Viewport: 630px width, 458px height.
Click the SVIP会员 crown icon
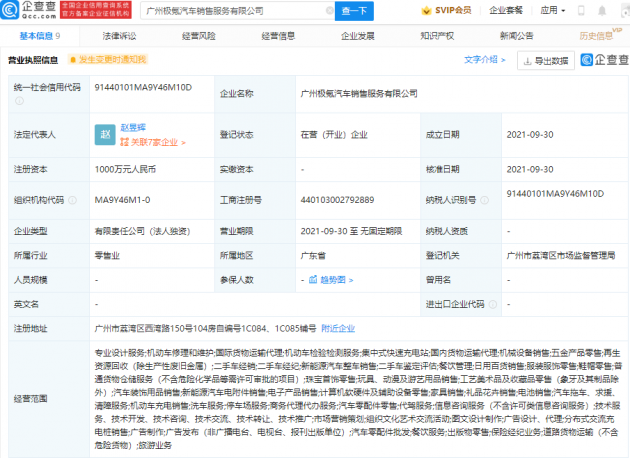click(x=427, y=11)
